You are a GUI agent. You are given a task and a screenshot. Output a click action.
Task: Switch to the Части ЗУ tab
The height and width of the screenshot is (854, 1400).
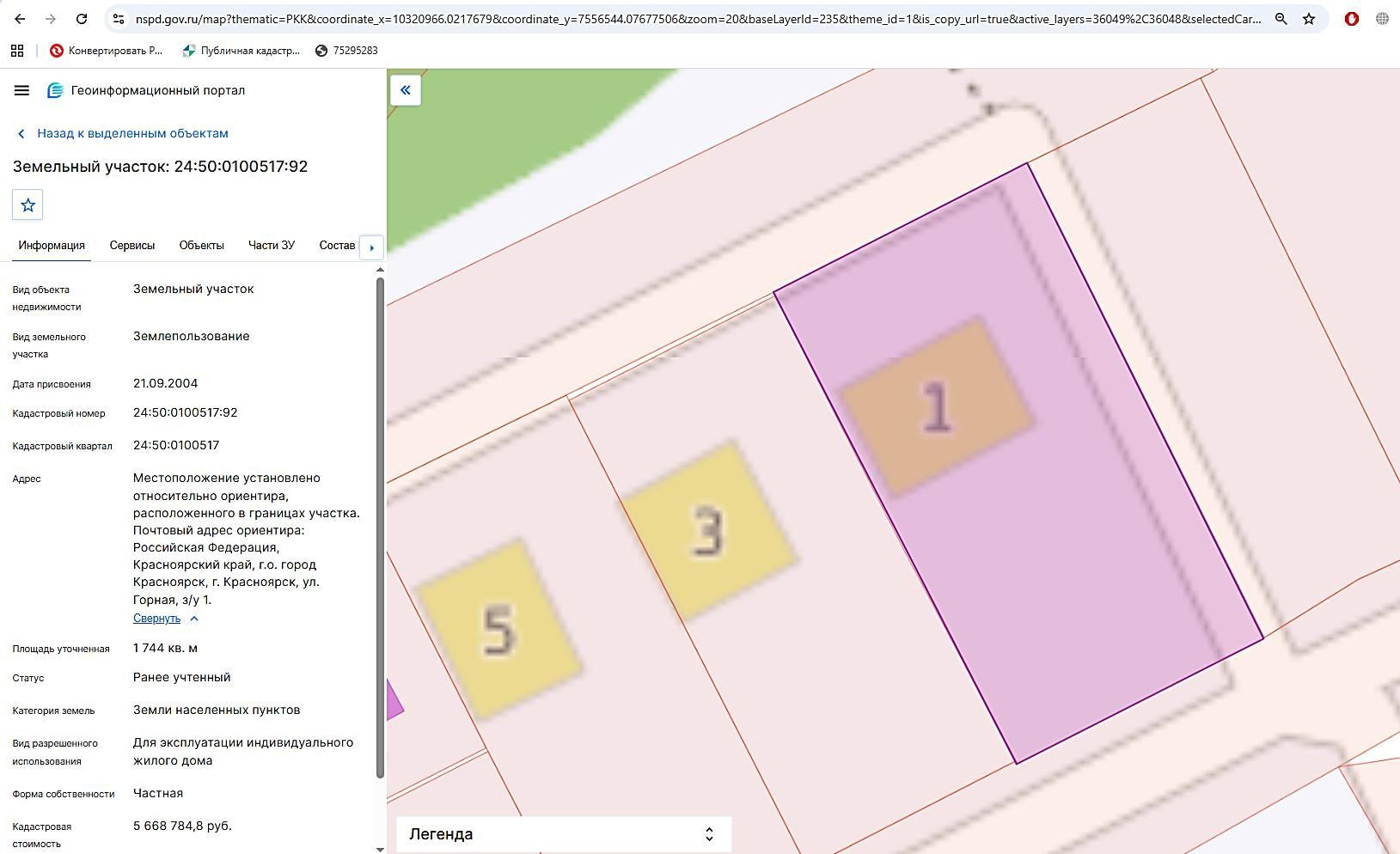click(x=272, y=246)
